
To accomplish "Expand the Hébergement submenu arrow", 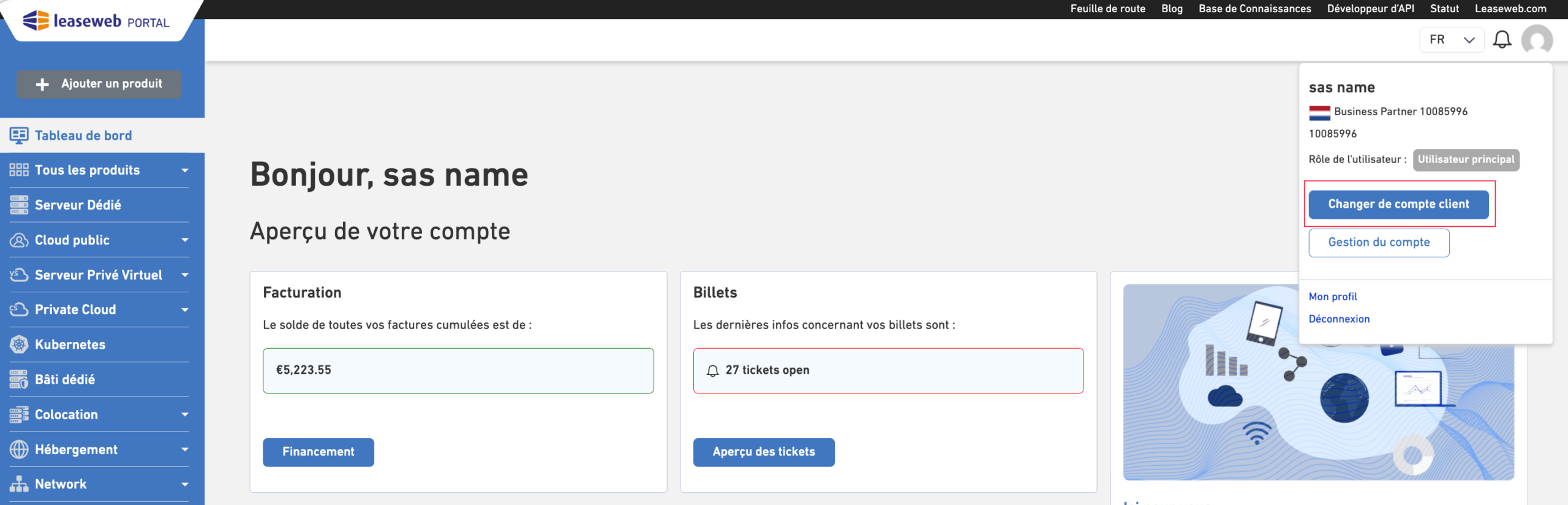I will coord(184,450).
